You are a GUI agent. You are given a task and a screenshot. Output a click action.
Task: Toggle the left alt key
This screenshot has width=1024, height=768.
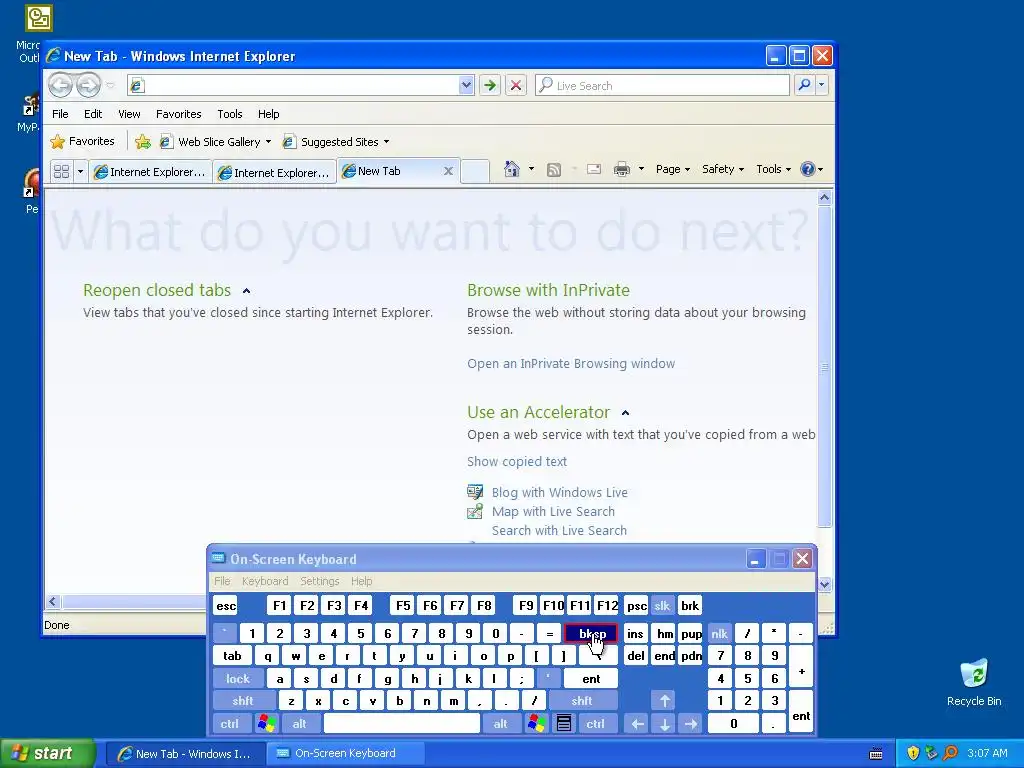(299, 724)
